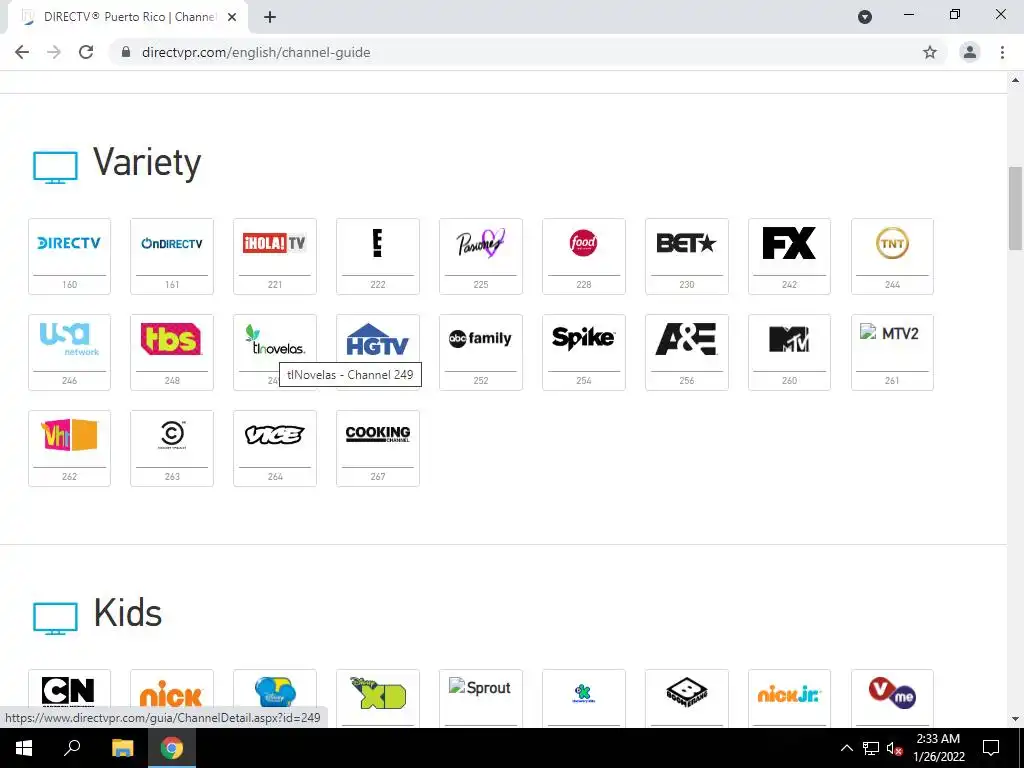Viewport: 1024px width, 768px height.
Task: Click the scrollbar down arrow
Action: click(1015, 719)
